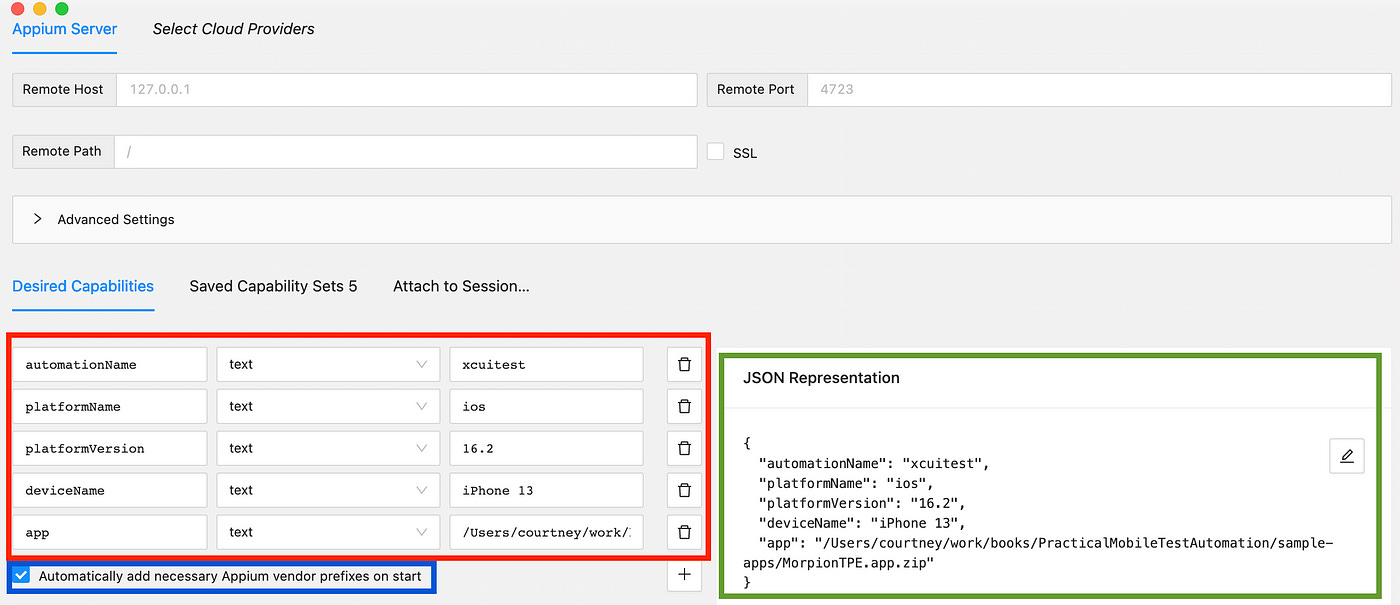Delete the platformName capability row

click(x=684, y=407)
